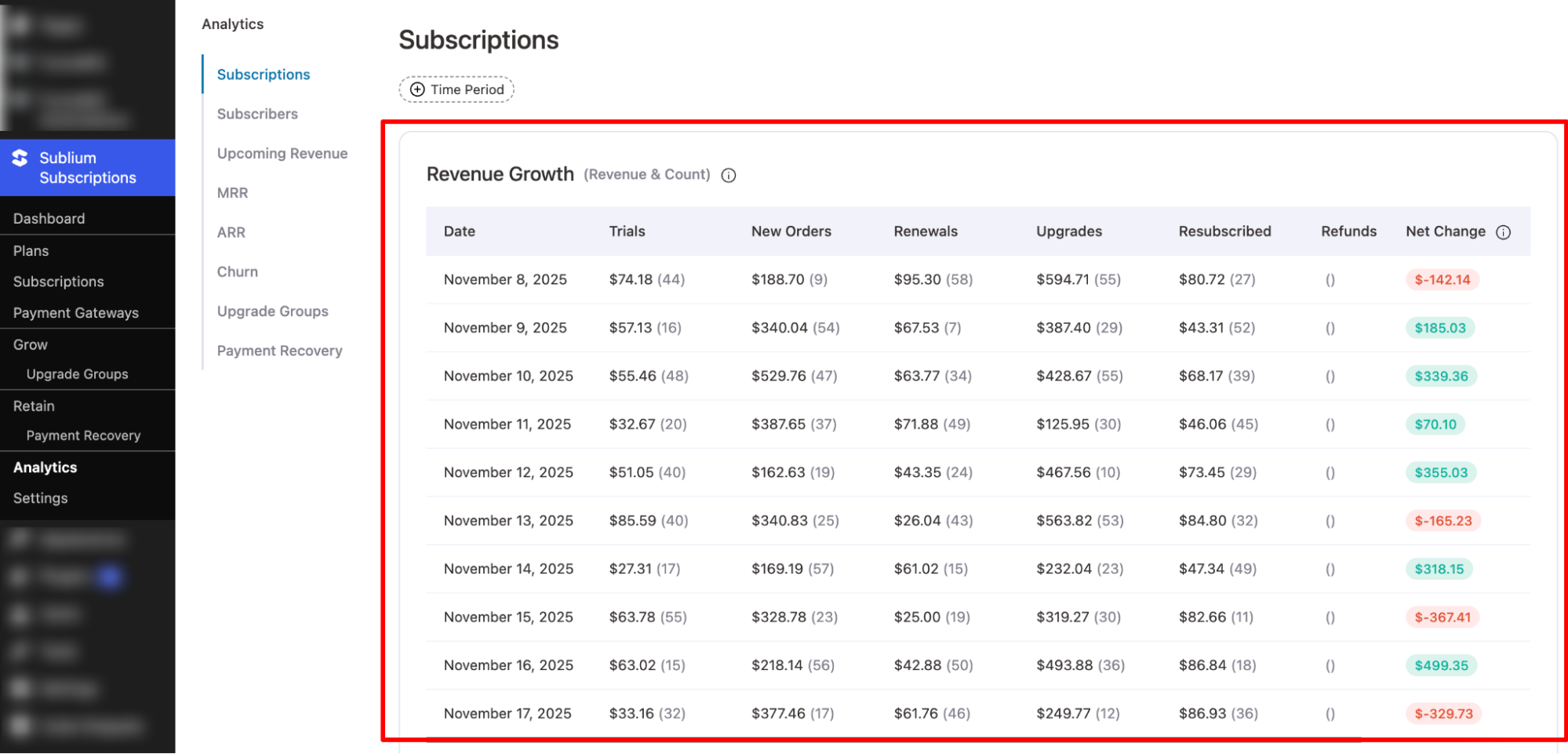
Task: Open the Revenue Growth info tooltip
Action: [728, 175]
